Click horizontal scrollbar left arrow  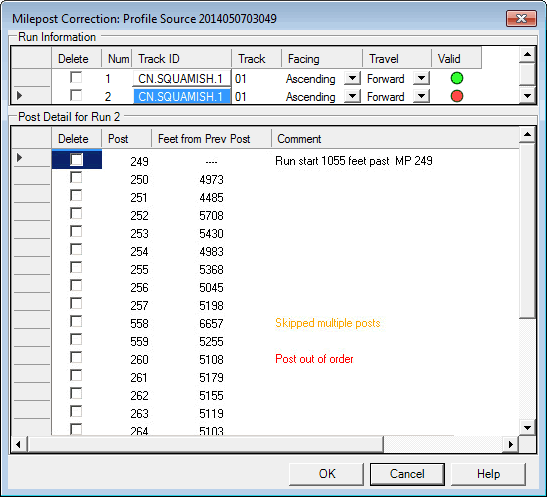[19, 444]
